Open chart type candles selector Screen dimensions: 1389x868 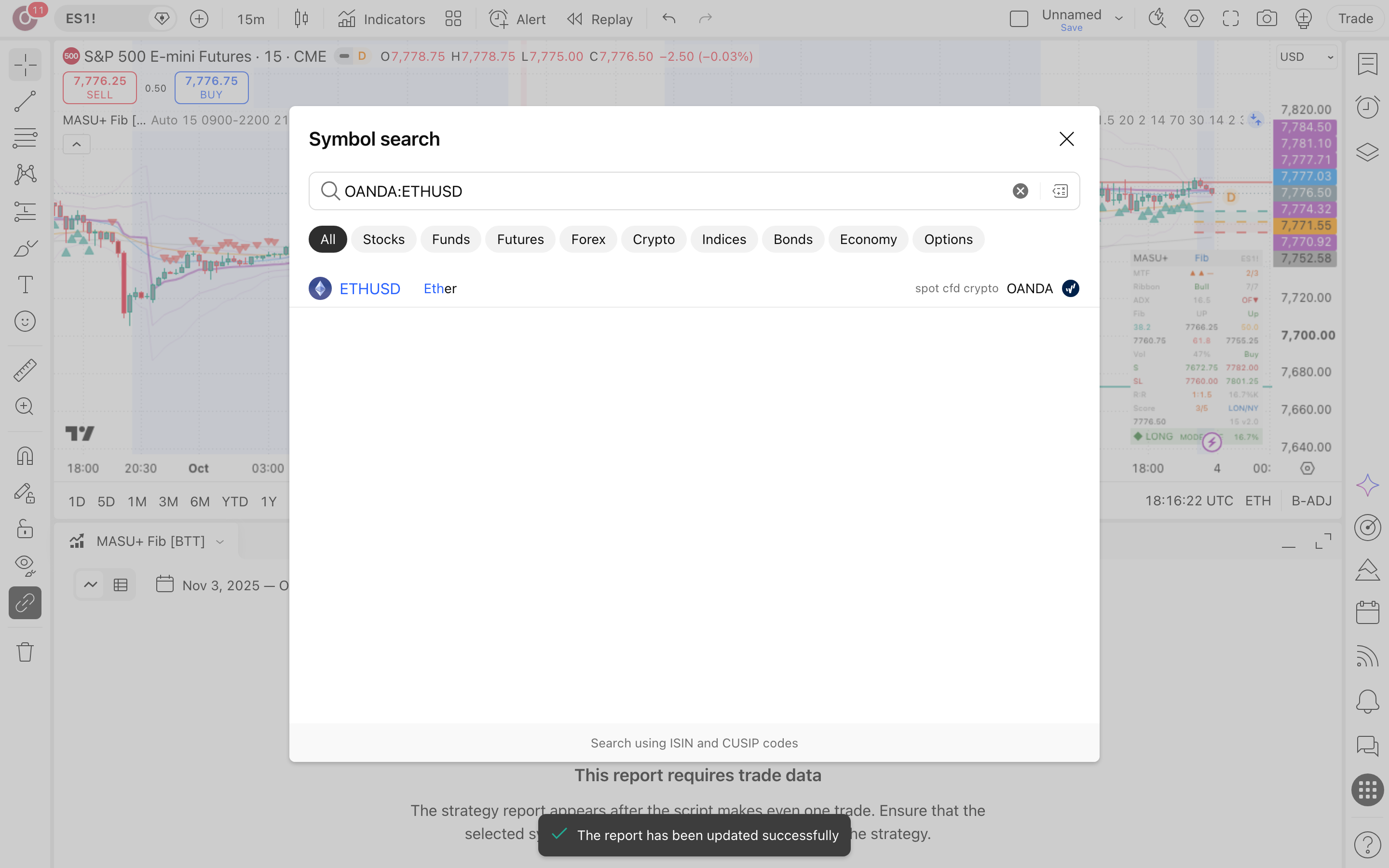tap(301, 19)
